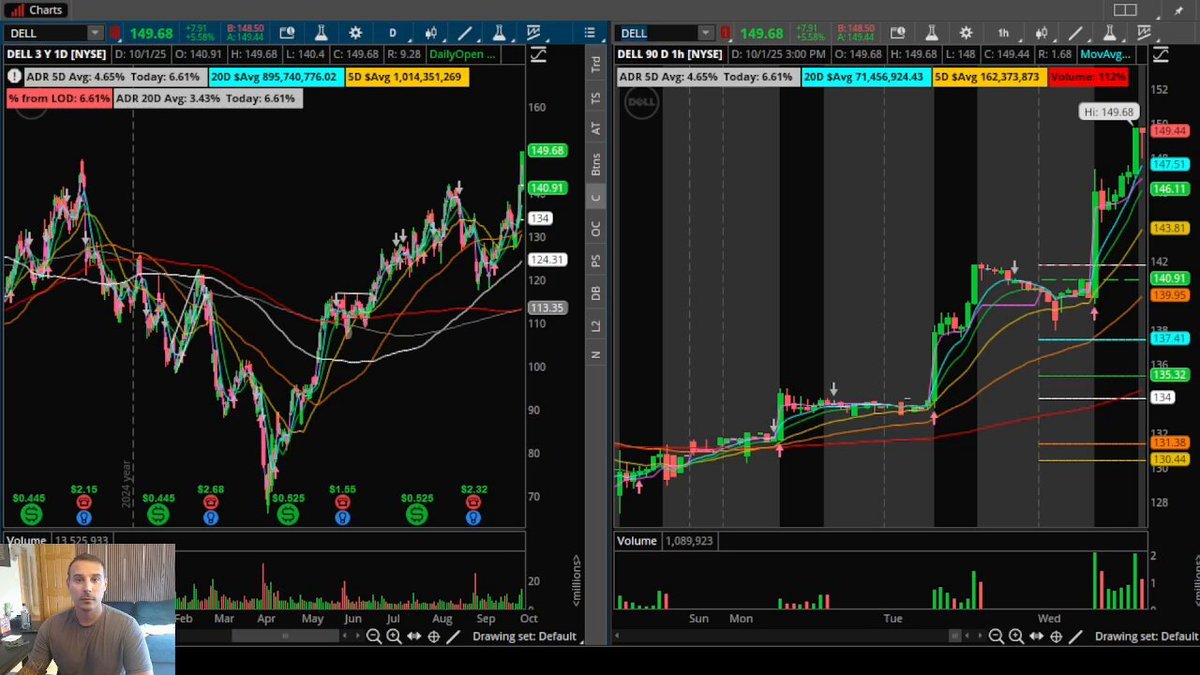
Task: Select drawing pencil tool under left daily chart
Action: pyautogui.click(x=453, y=636)
